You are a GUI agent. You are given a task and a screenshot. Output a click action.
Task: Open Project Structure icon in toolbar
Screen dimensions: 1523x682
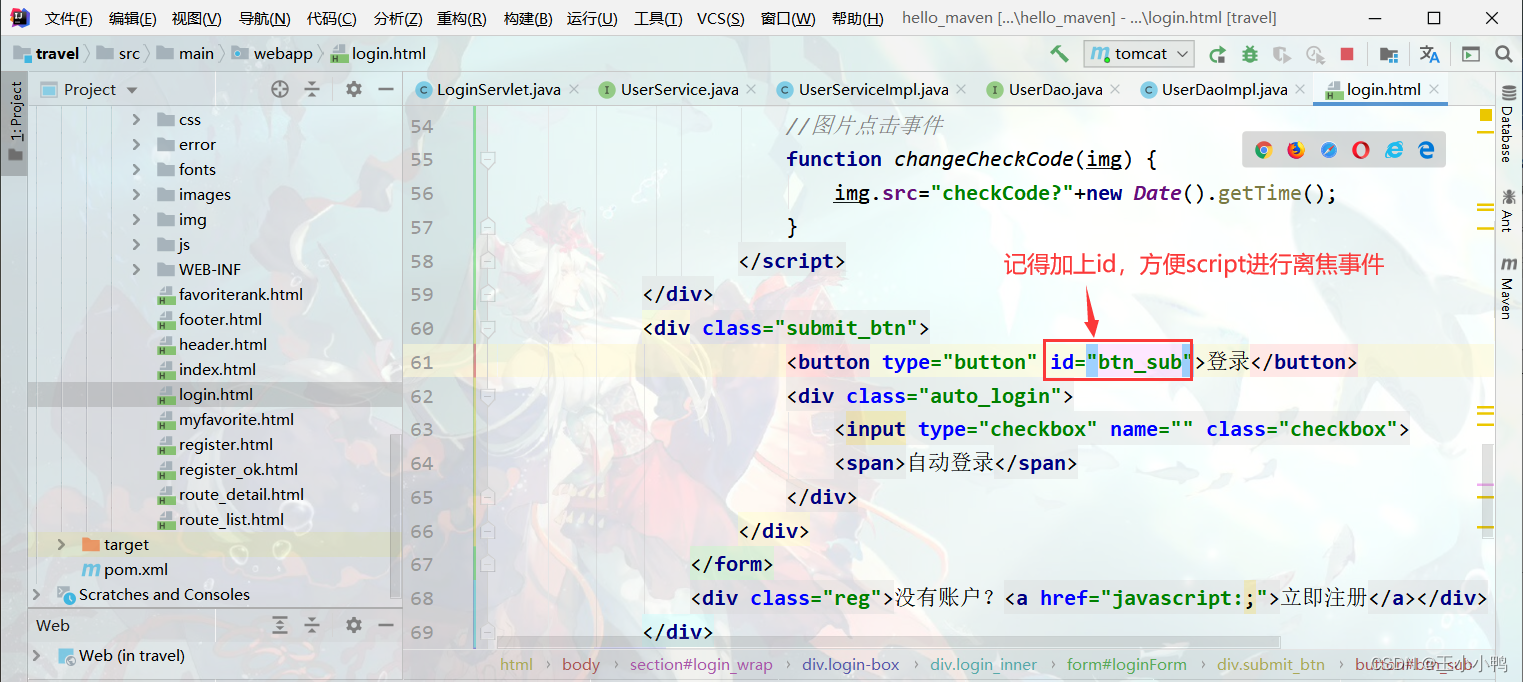coord(1388,54)
